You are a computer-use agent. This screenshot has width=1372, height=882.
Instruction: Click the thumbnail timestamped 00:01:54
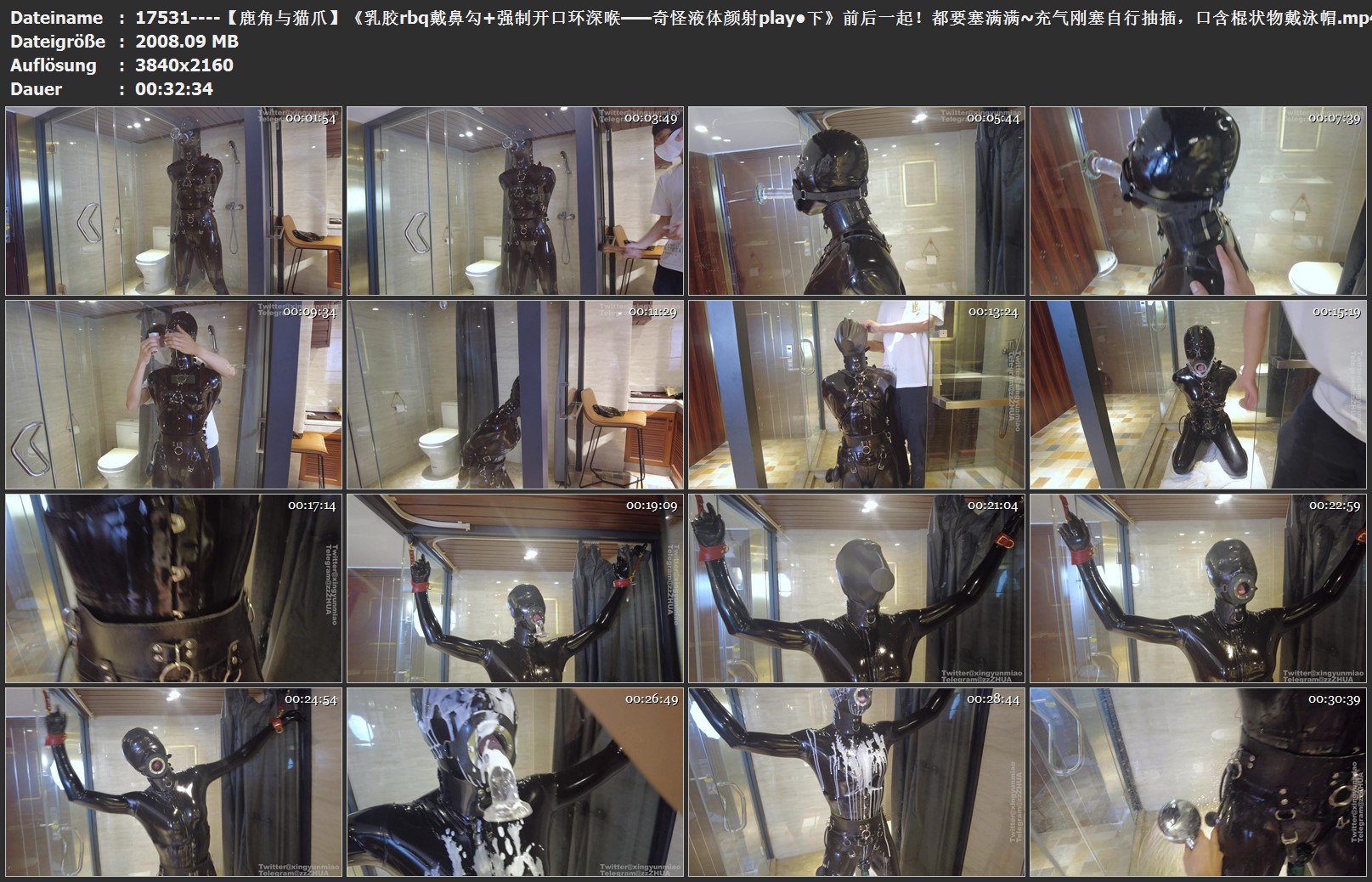click(173, 201)
